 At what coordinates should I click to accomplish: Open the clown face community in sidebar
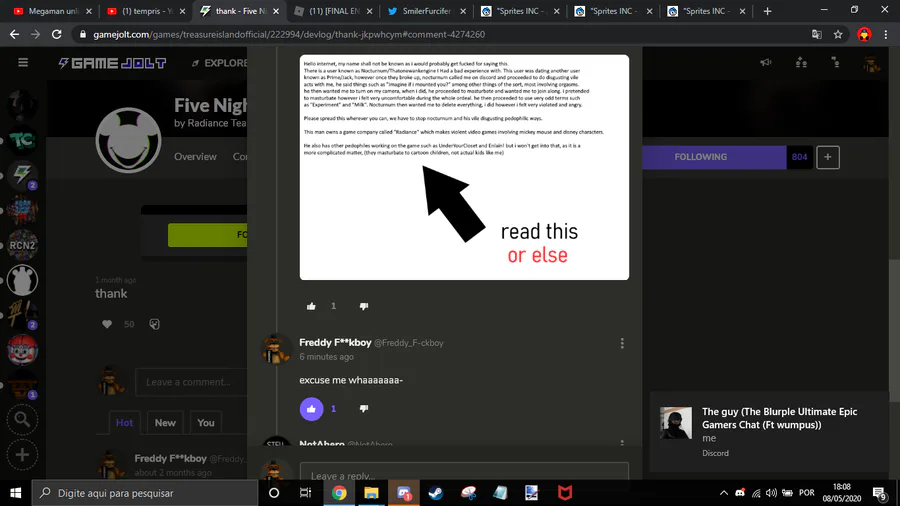[22, 350]
